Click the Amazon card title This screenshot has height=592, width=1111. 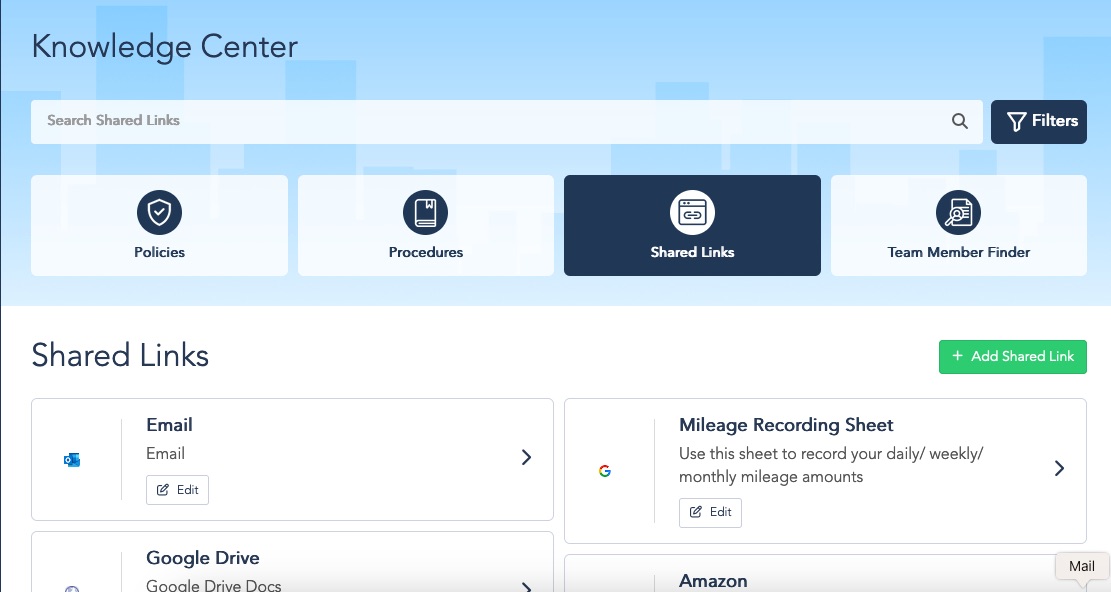713,581
